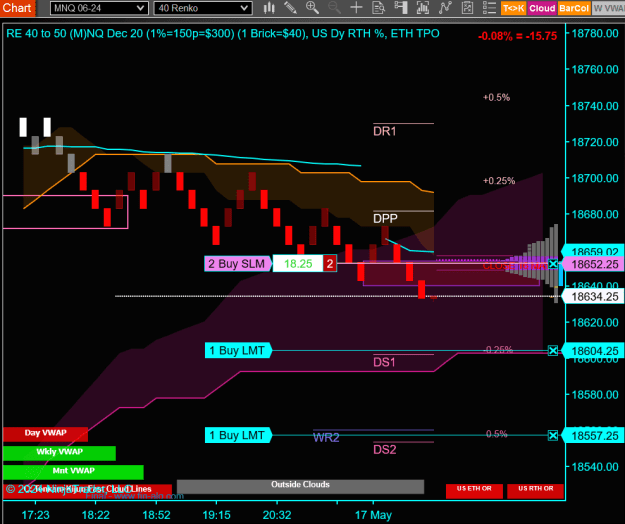Open the data box icon
625x524 pixels.
click(x=378, y=8)
